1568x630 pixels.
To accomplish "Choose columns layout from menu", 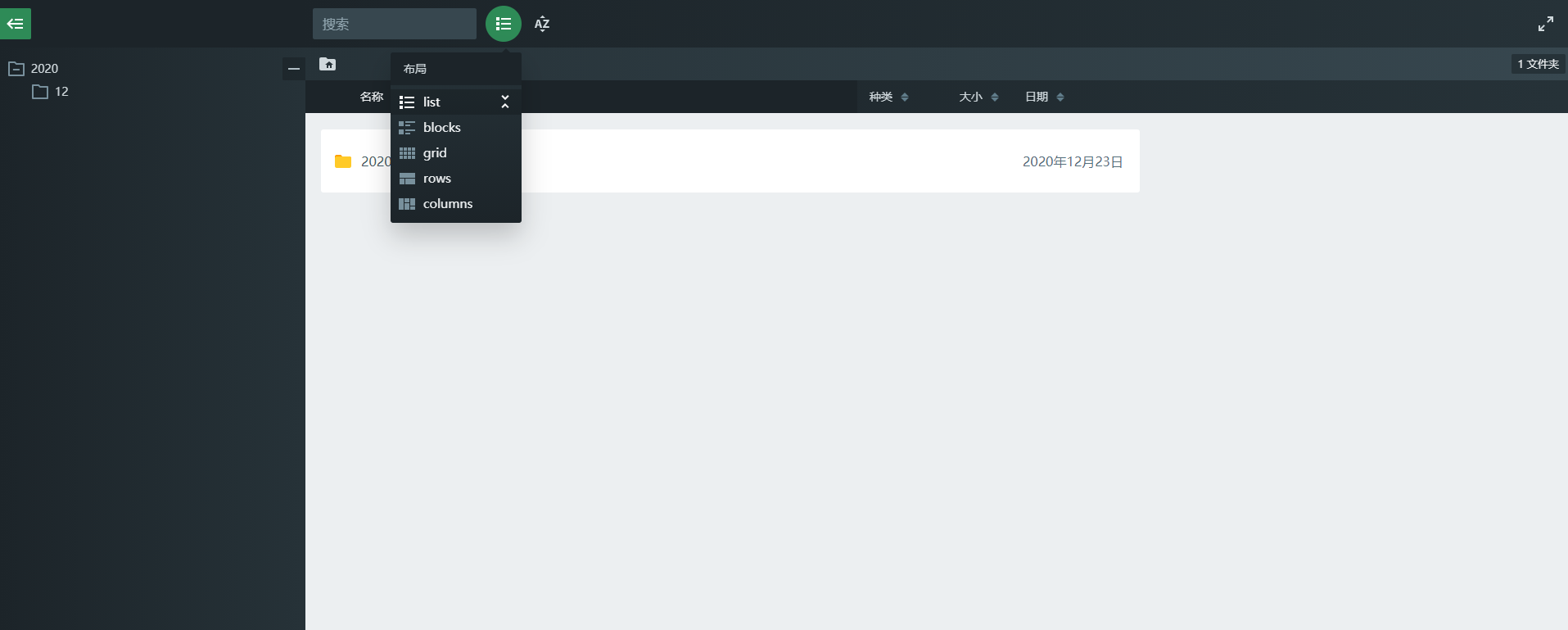I will click(447, 204).
